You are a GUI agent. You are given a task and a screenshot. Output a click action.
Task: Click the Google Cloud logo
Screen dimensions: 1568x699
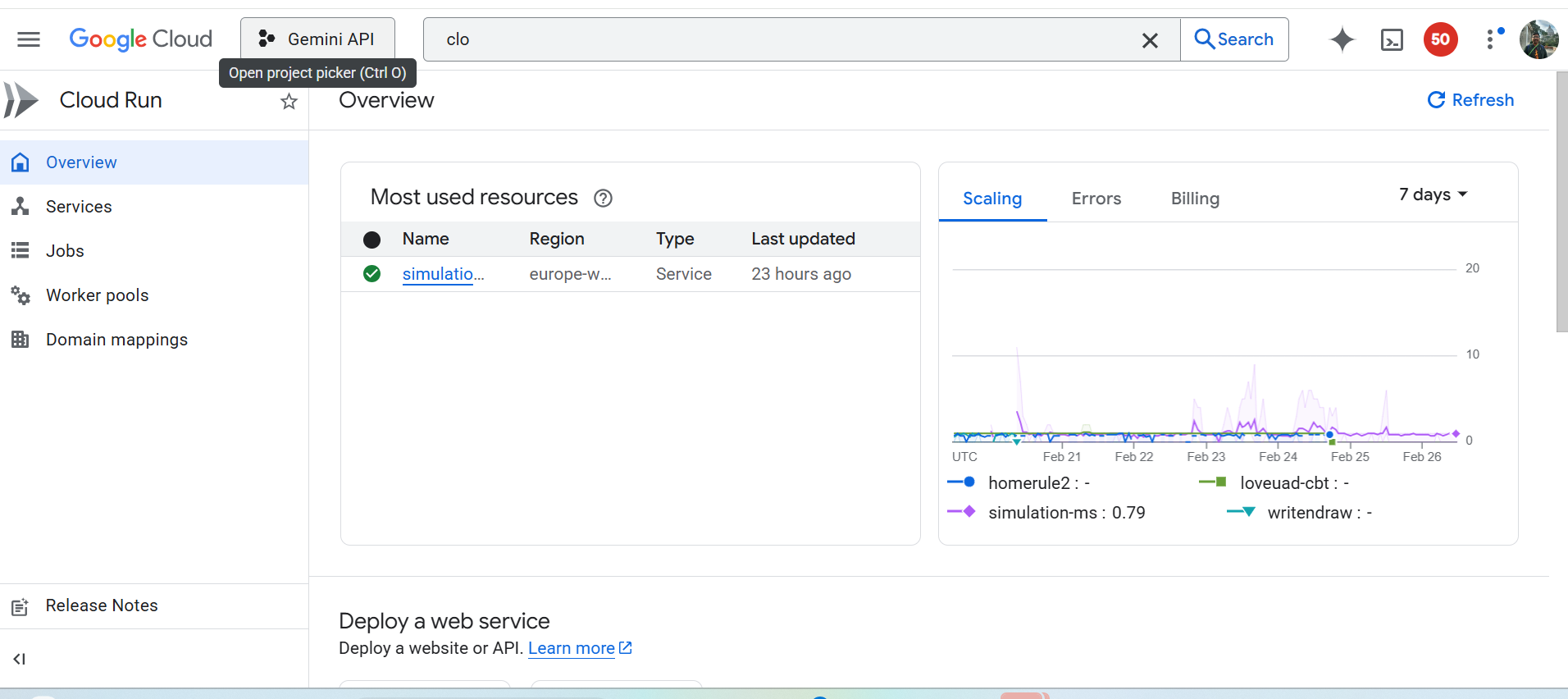140,39
